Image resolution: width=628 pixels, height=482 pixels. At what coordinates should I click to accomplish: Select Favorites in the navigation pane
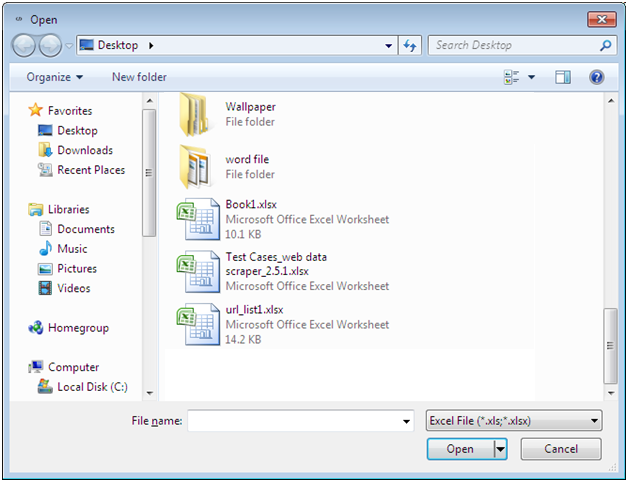[x=70, y=111]
